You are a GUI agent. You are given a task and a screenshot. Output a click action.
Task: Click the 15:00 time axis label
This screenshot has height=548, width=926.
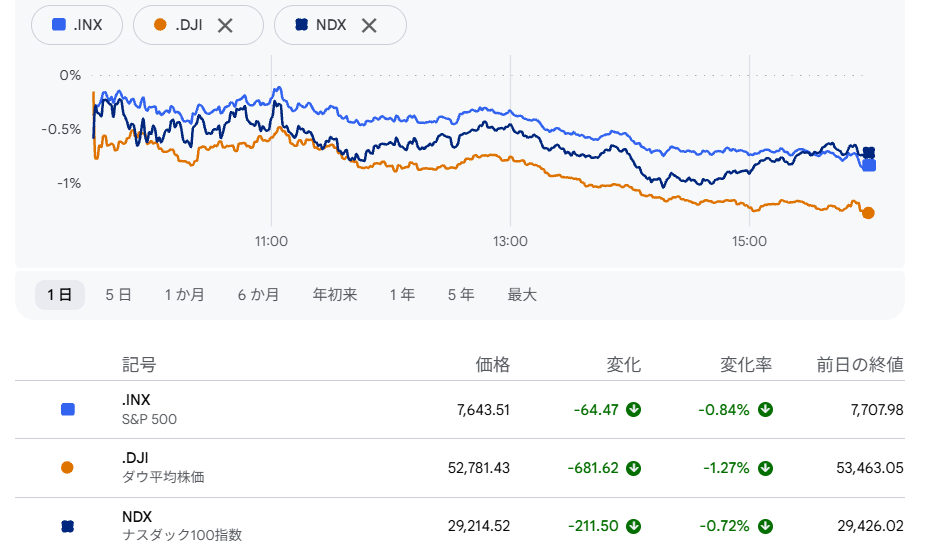point(749,242)
